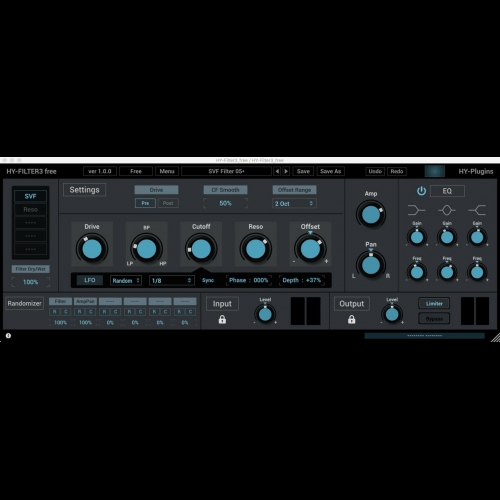The image size is (500, 500).
Task: Select the peak EQ band icon
Action: (x=447, y=210)
